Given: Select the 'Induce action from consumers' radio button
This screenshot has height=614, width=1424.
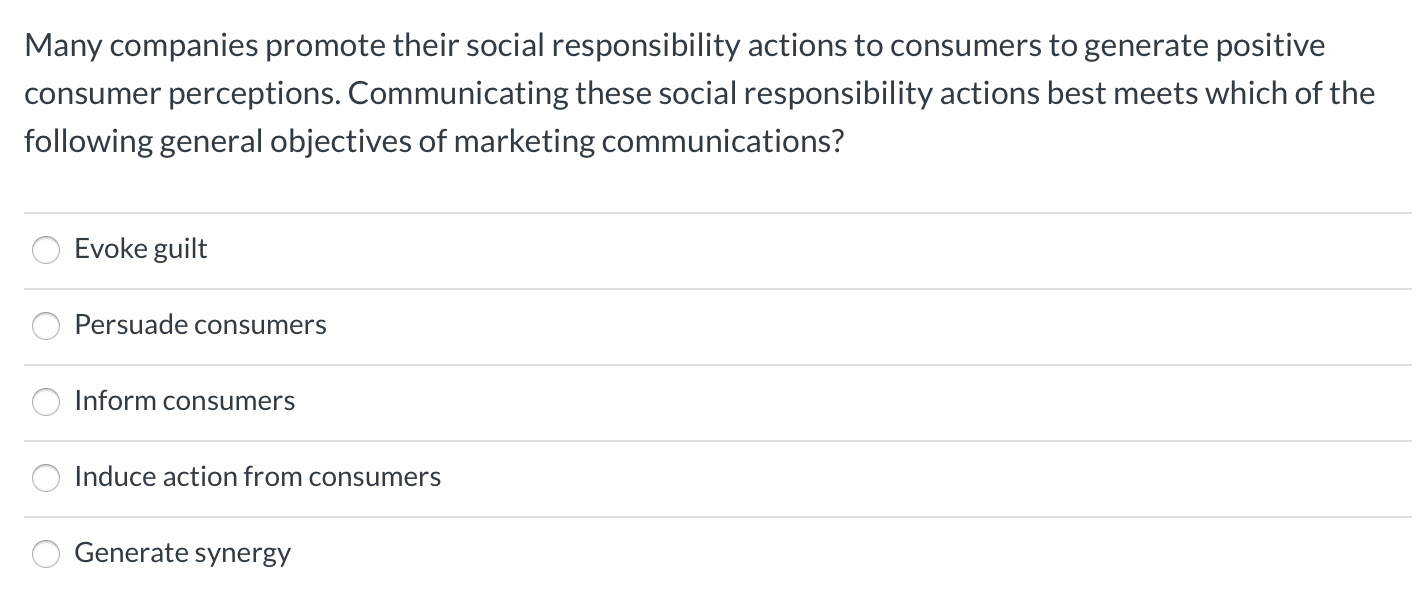Looking at the screenshot, I should [46, 478].
